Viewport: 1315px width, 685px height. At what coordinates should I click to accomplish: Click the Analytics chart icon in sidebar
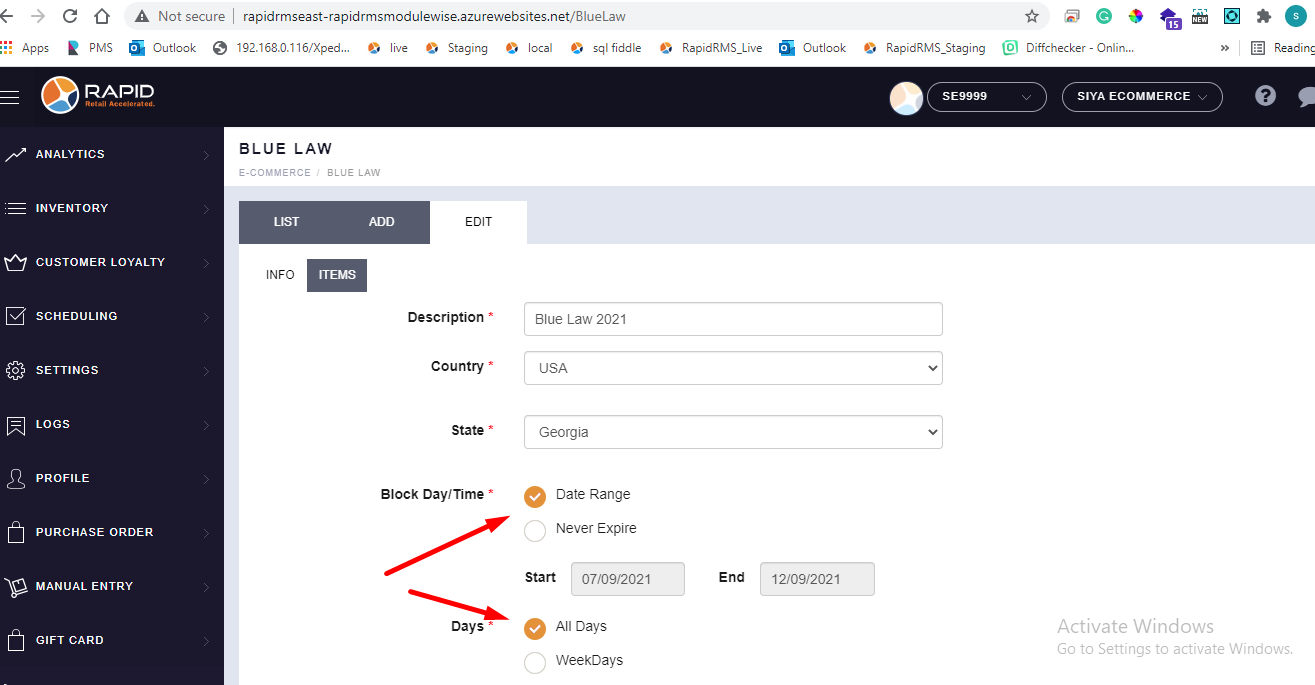pyautogui.click(x=15, y=154)
